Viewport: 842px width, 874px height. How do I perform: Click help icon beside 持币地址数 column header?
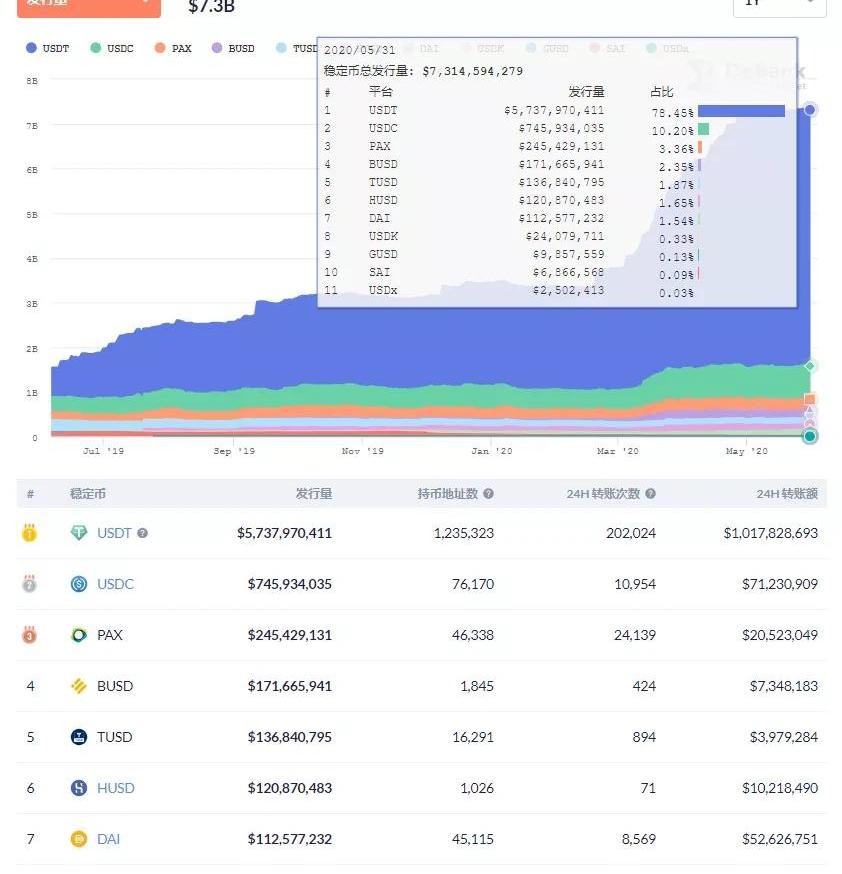(x=488, y=494)
